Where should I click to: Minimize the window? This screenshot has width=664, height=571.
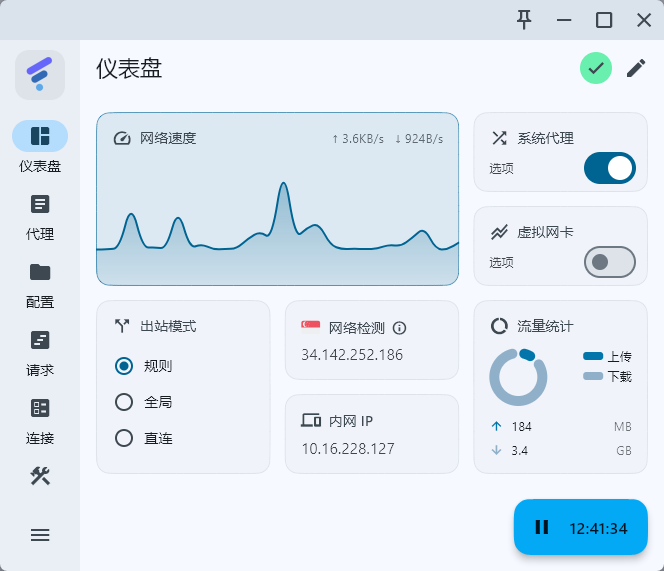[564, 20]
